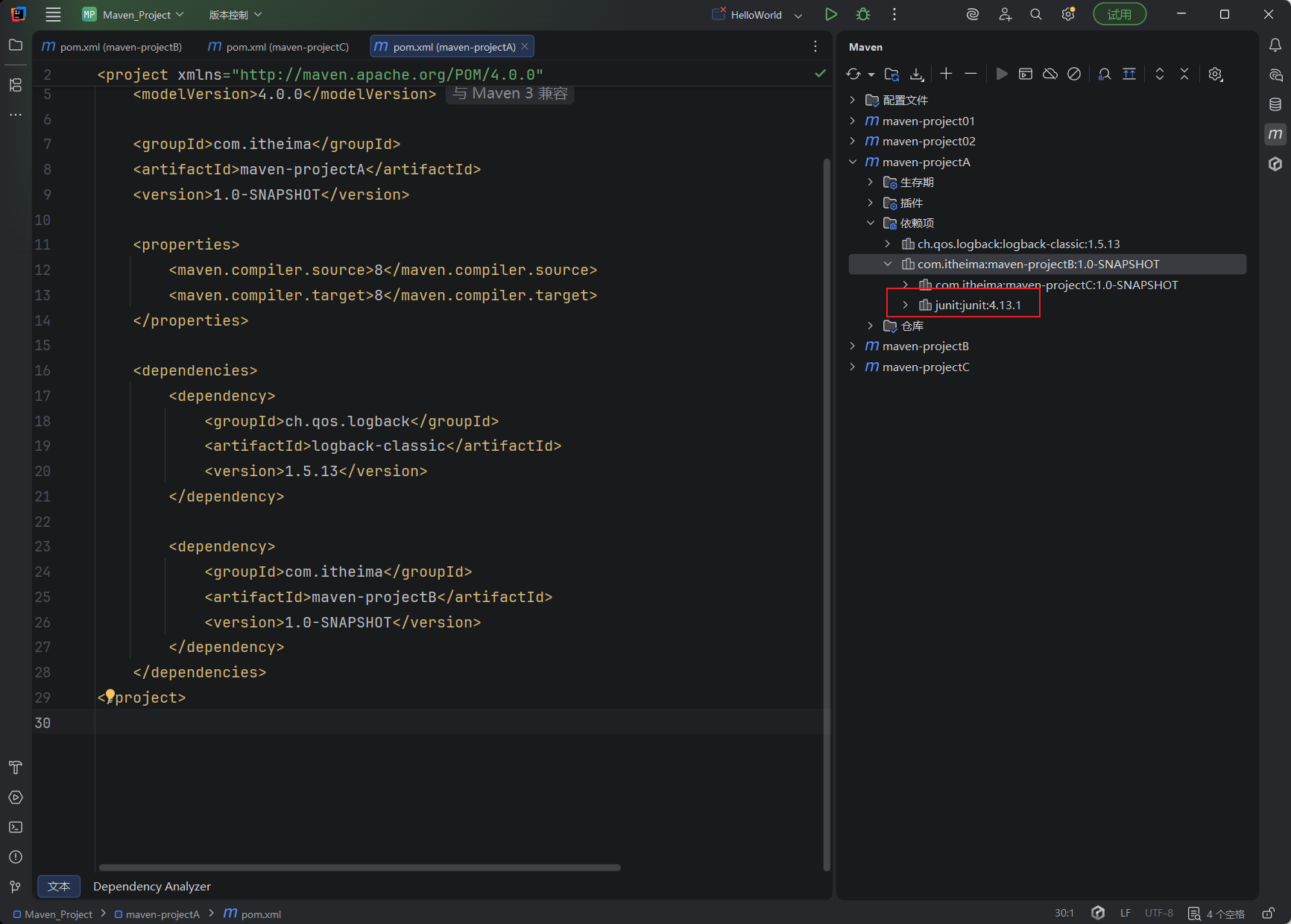Remove Maven project with minus icon

pyautogui.click(x=970, y=73)
